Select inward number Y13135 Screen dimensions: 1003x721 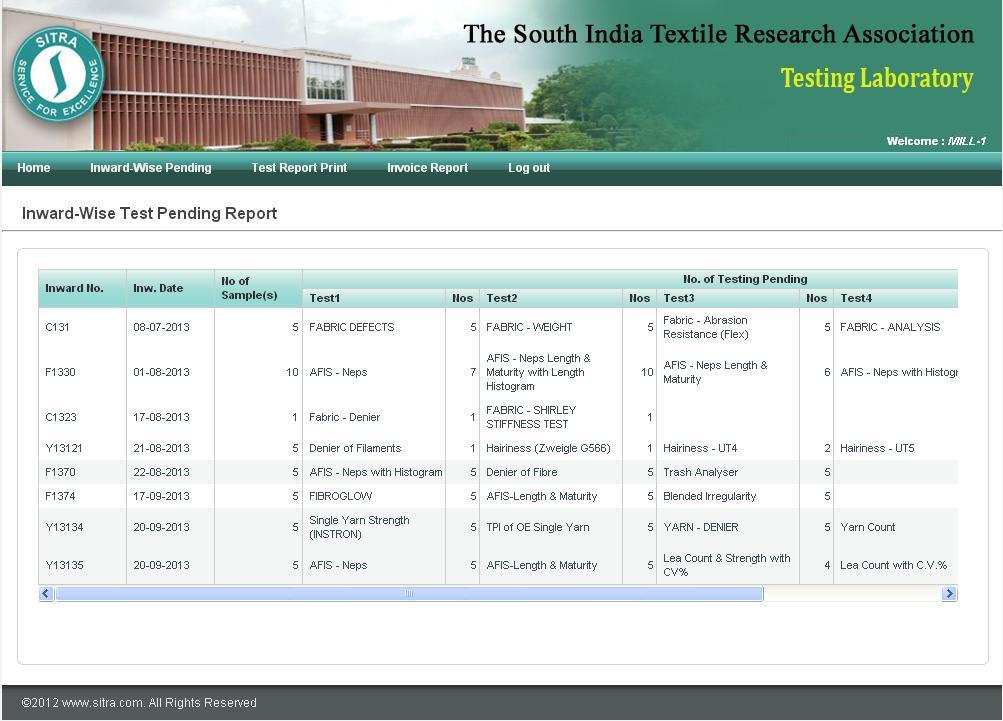click(x=65, y=565)
